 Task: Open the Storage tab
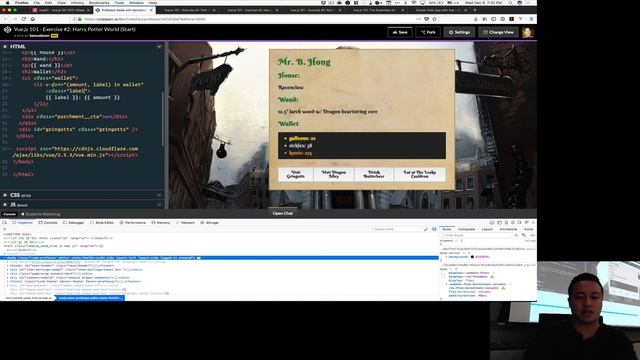(210, 223)
